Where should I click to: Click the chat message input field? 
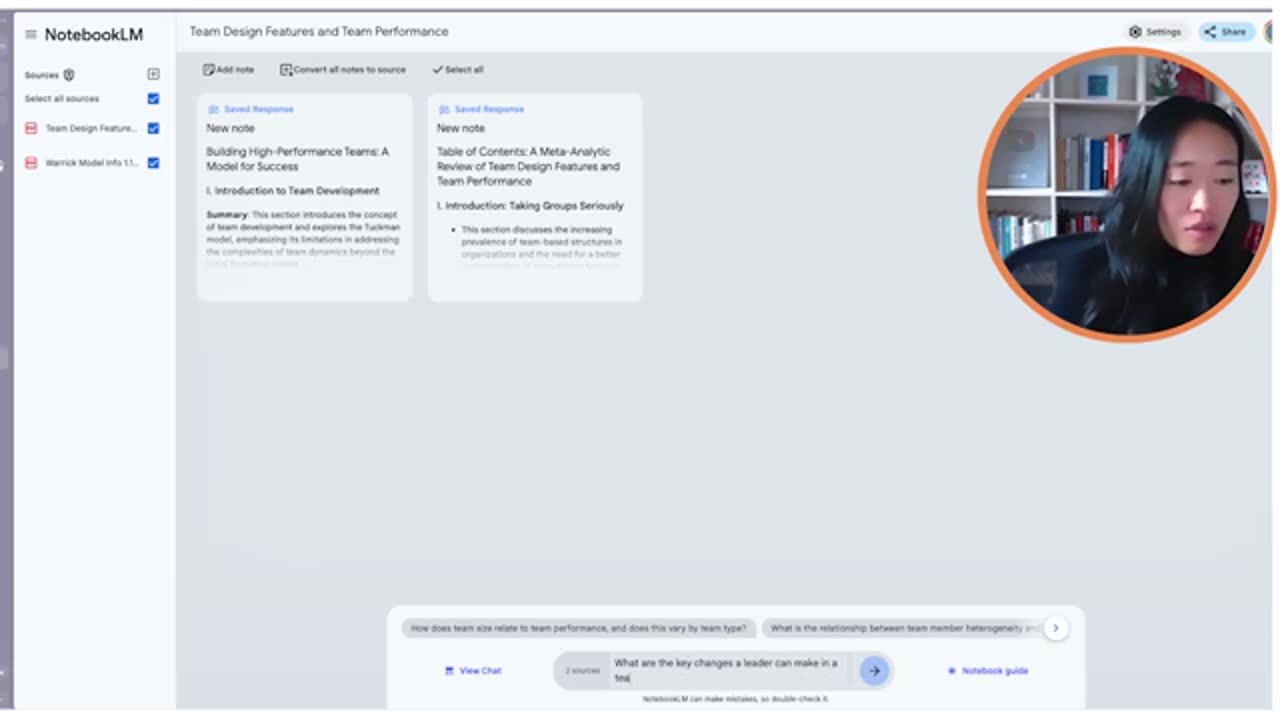point(730,670)
